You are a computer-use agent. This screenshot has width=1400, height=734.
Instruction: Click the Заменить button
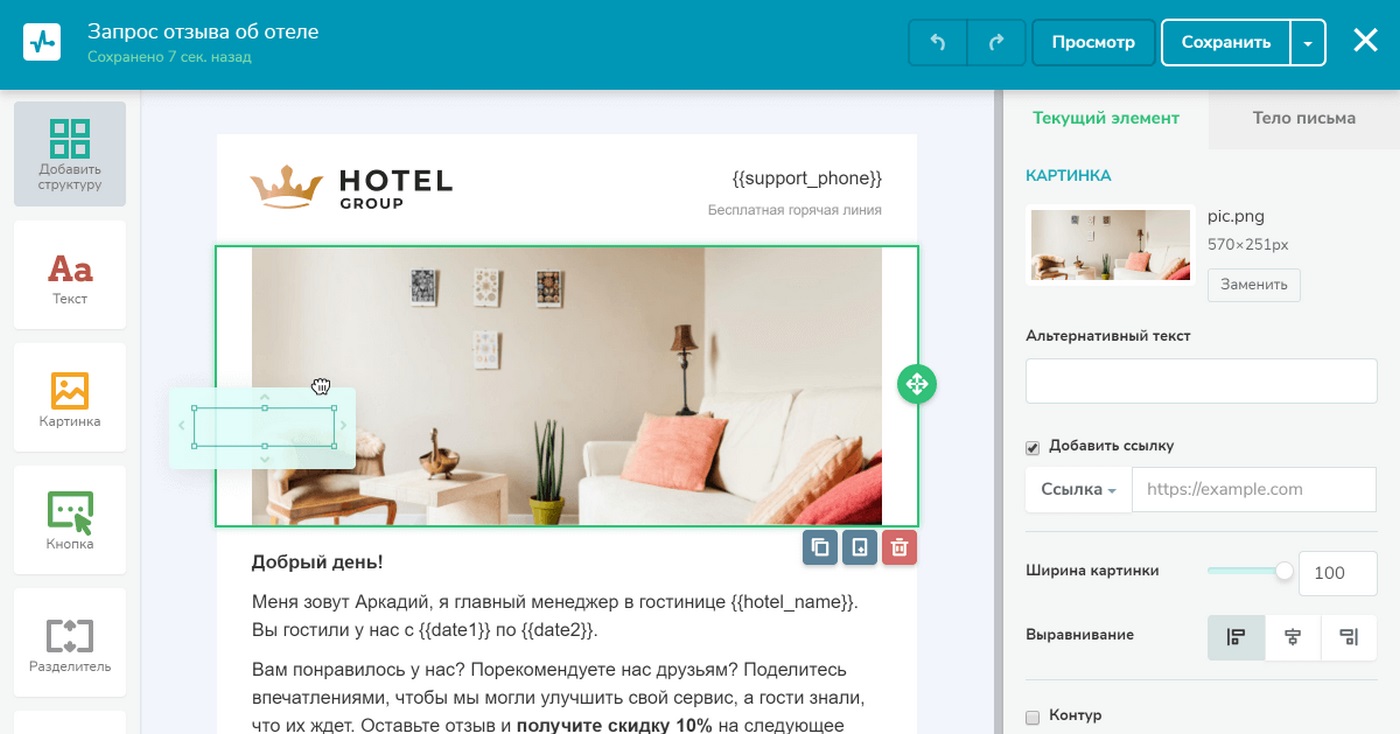tap(1254, 285)
